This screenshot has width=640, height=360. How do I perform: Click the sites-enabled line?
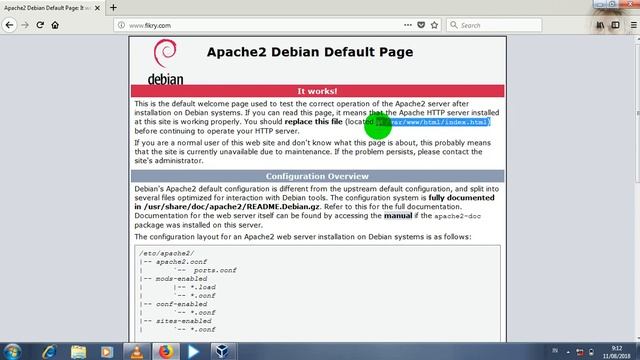tap(183, 321)
